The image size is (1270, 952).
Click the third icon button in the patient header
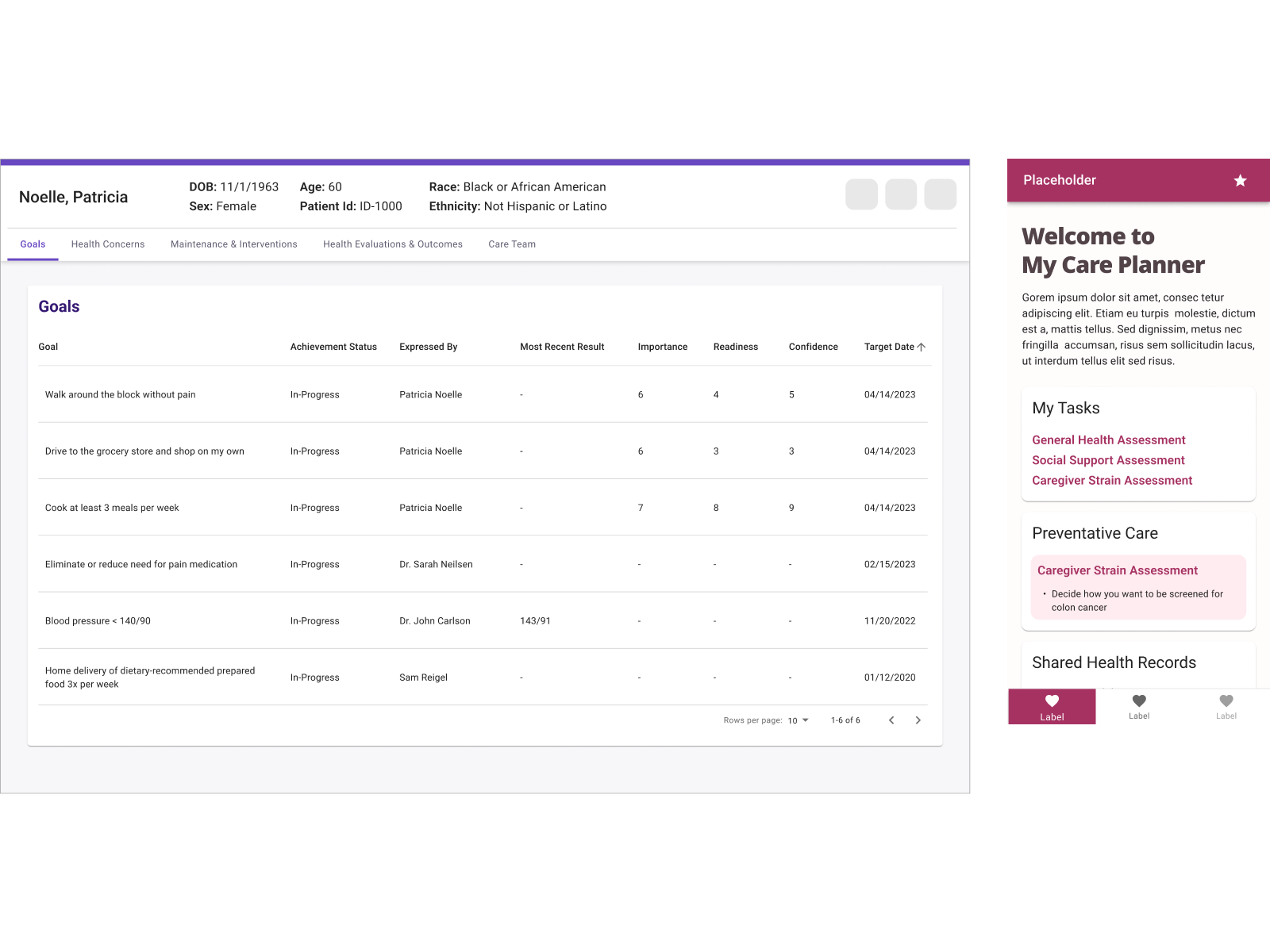(940, 194)
